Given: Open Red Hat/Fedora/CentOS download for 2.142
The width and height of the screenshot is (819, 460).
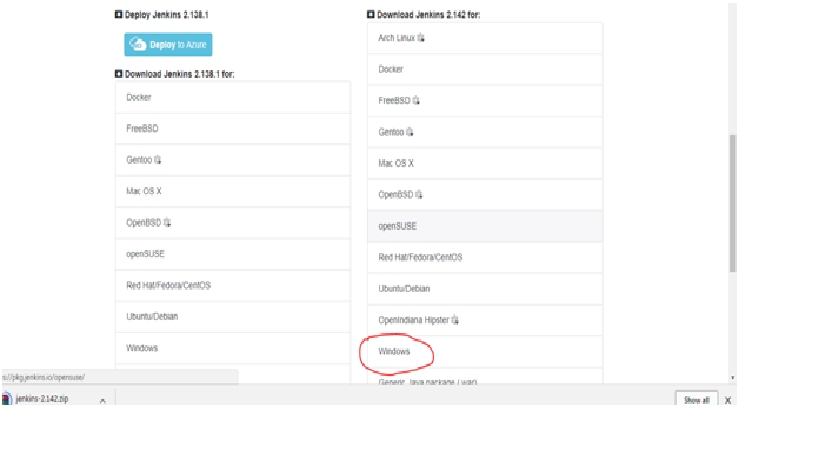Looking at the screenshot, I should coord(485,257).
